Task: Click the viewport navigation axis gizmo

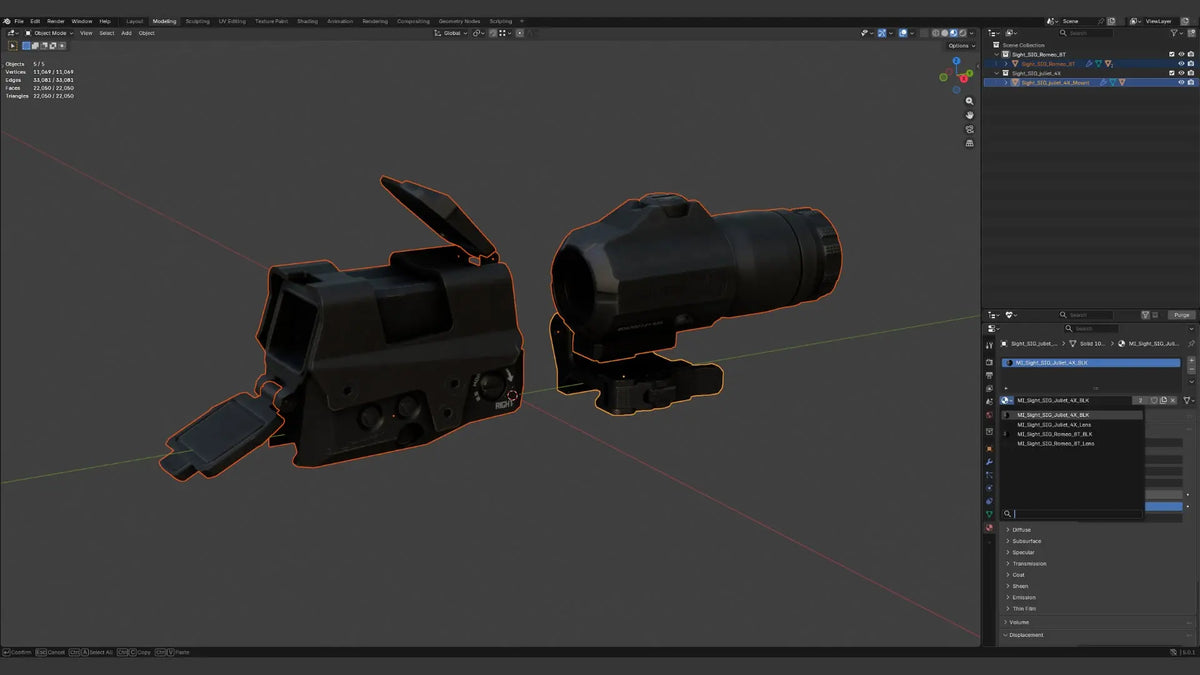Action: tap(956, 73)
